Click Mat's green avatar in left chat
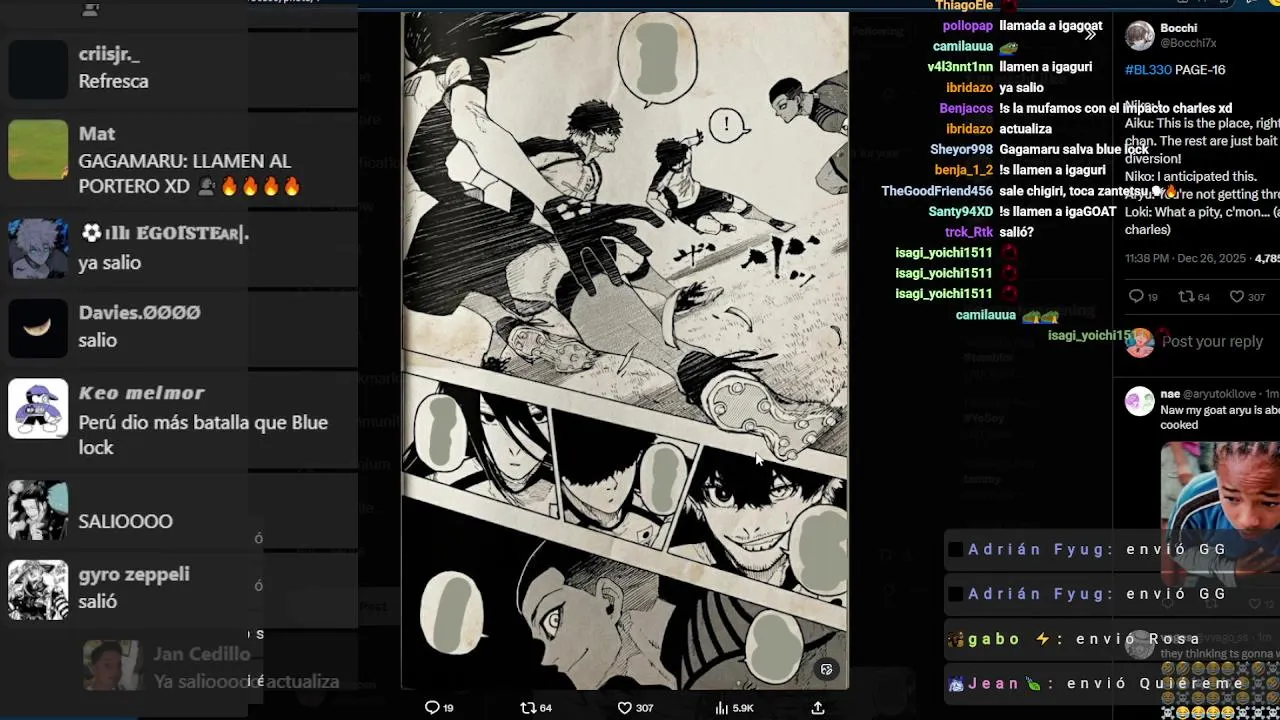The width and height of the screenshot is (1280, 720). click(38, 149)
